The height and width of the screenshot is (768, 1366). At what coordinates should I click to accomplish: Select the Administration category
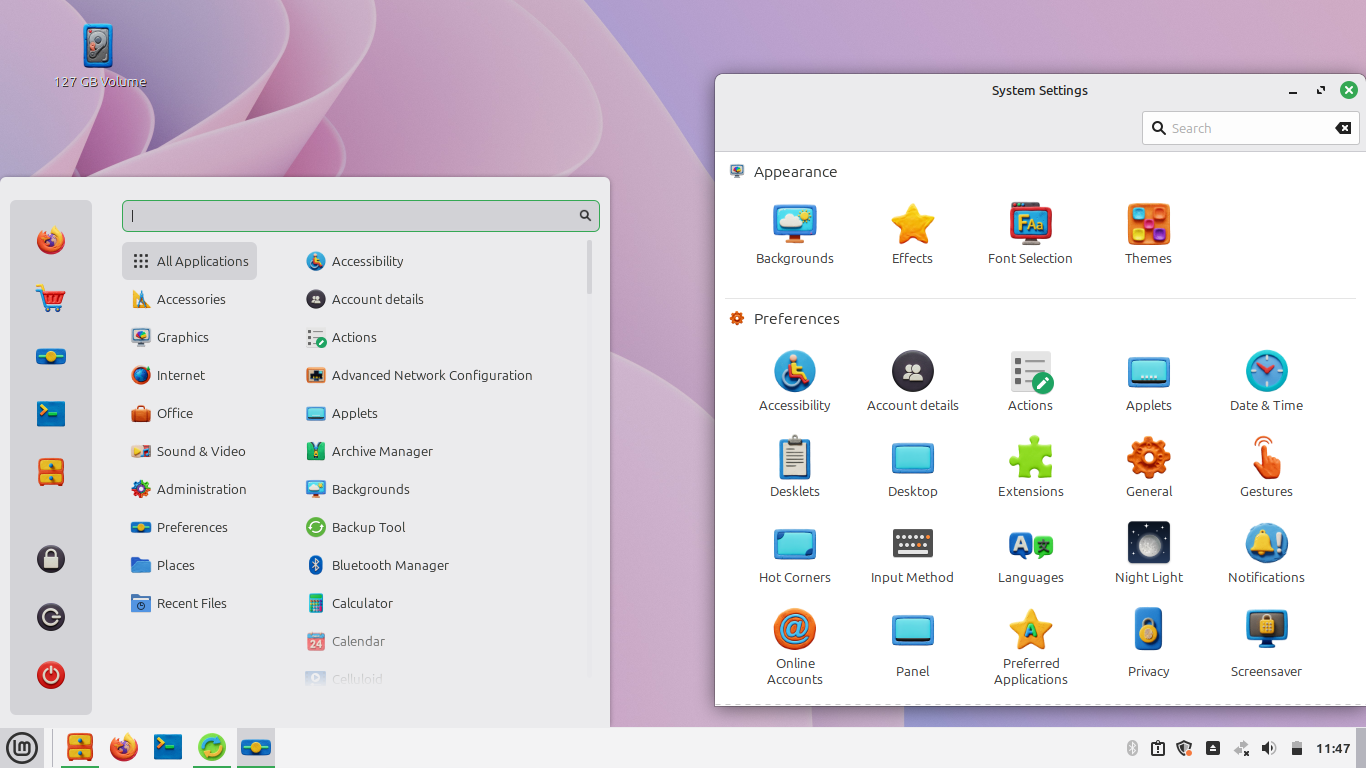click(x=188, y=489)
